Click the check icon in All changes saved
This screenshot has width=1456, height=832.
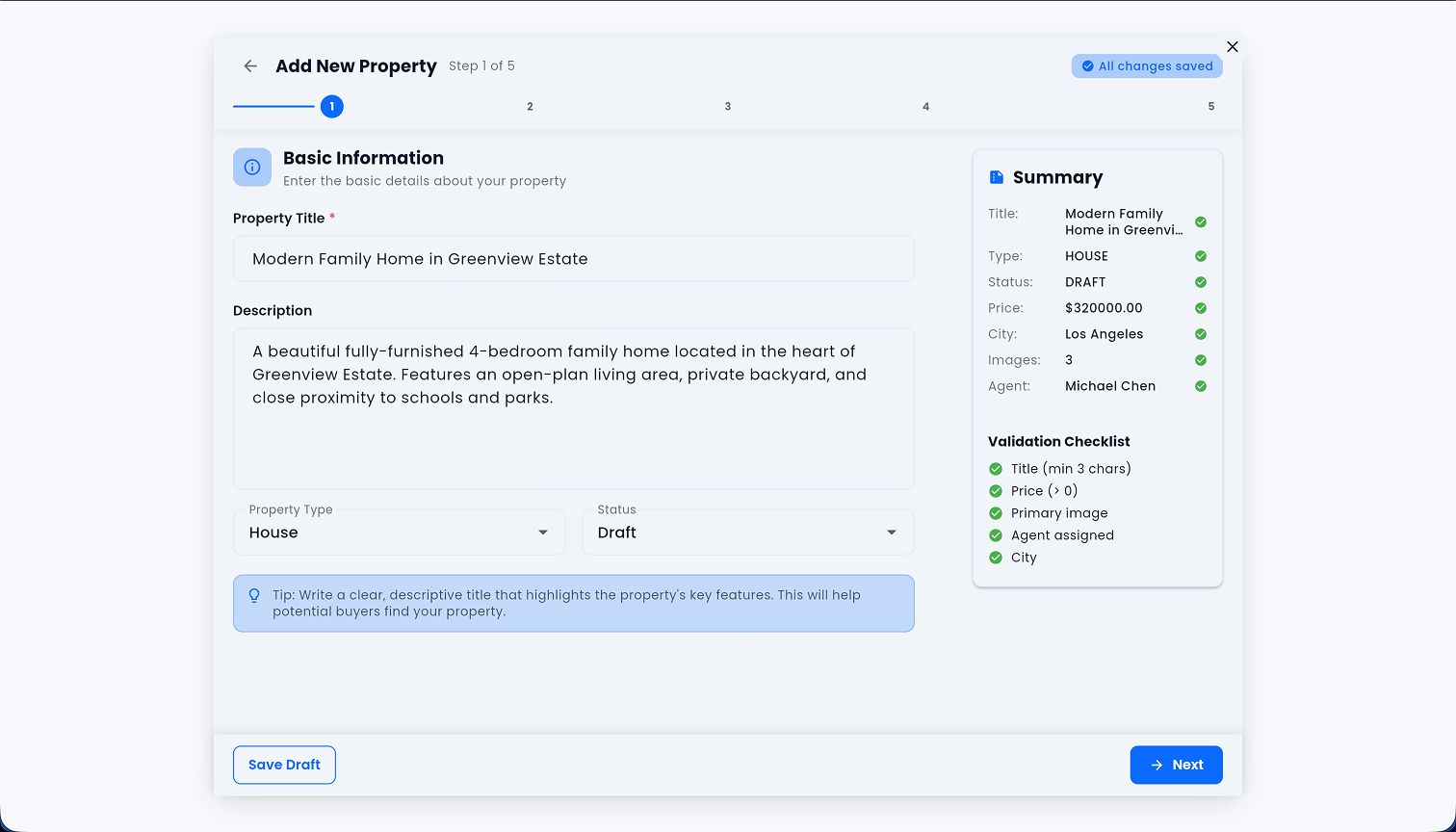1087,66
